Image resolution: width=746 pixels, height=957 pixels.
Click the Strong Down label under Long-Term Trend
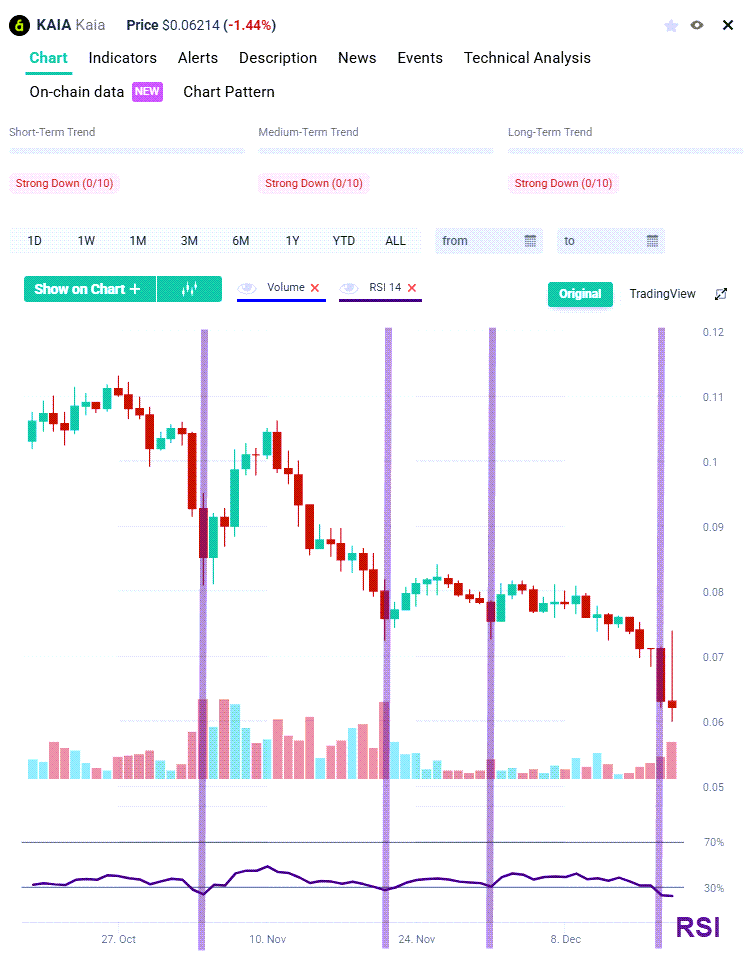coord(563,184)
